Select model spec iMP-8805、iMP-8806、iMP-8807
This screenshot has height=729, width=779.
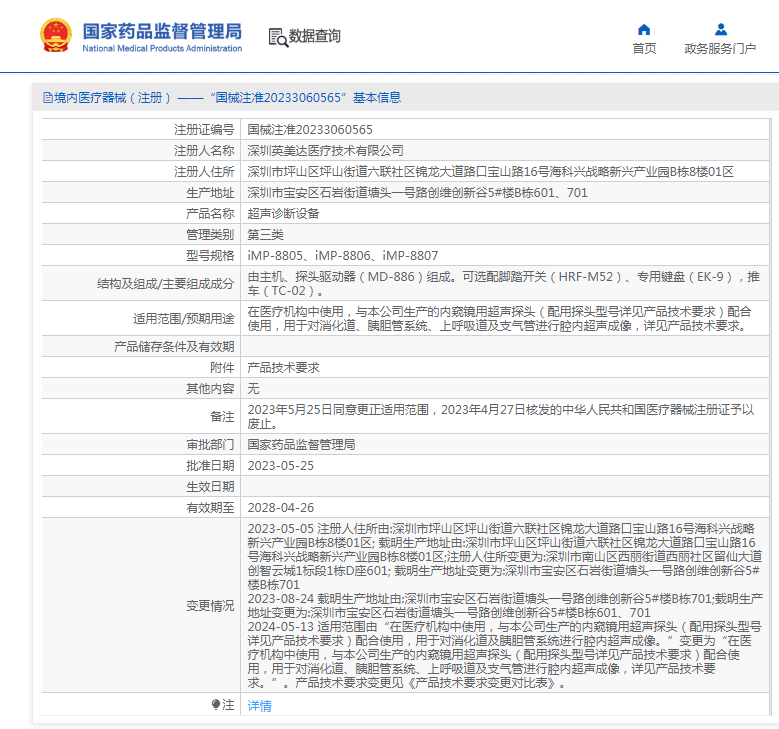point(343,255)
